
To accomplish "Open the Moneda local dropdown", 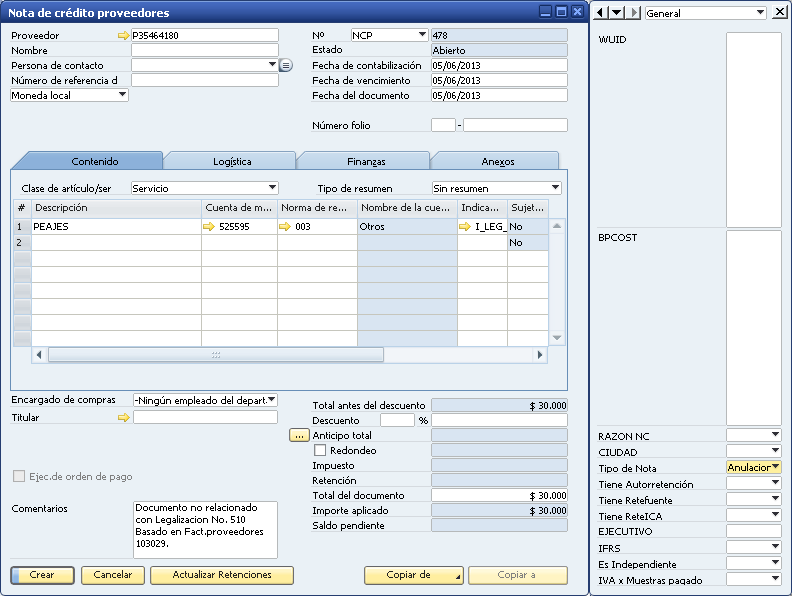I will [122, 95].
